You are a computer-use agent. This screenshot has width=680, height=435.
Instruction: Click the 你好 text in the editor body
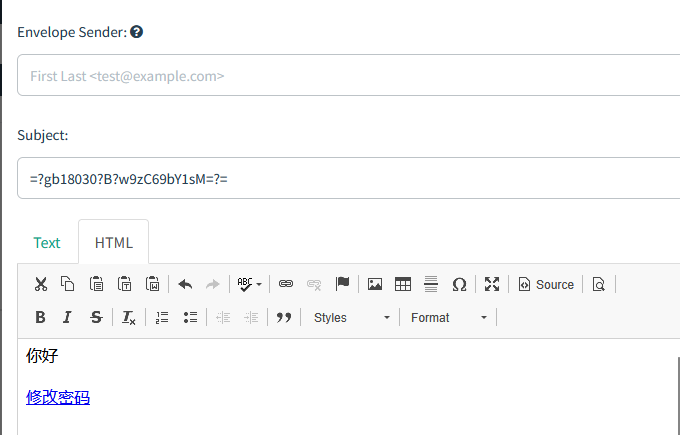tap(42, 356)
